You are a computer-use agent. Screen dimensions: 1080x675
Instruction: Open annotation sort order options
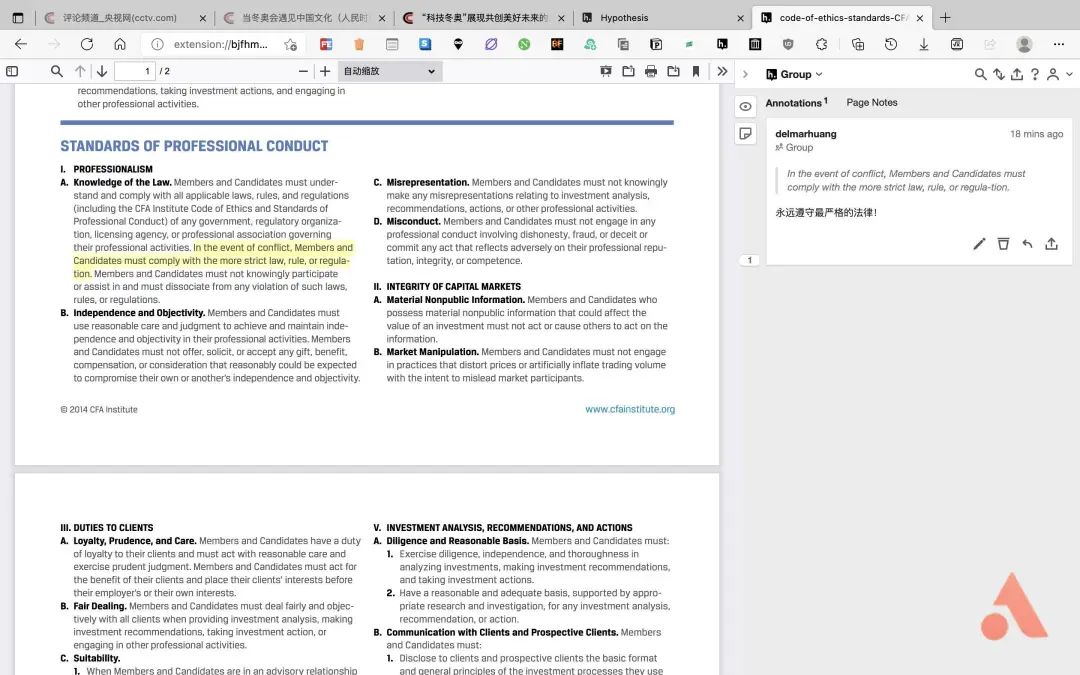999,74
